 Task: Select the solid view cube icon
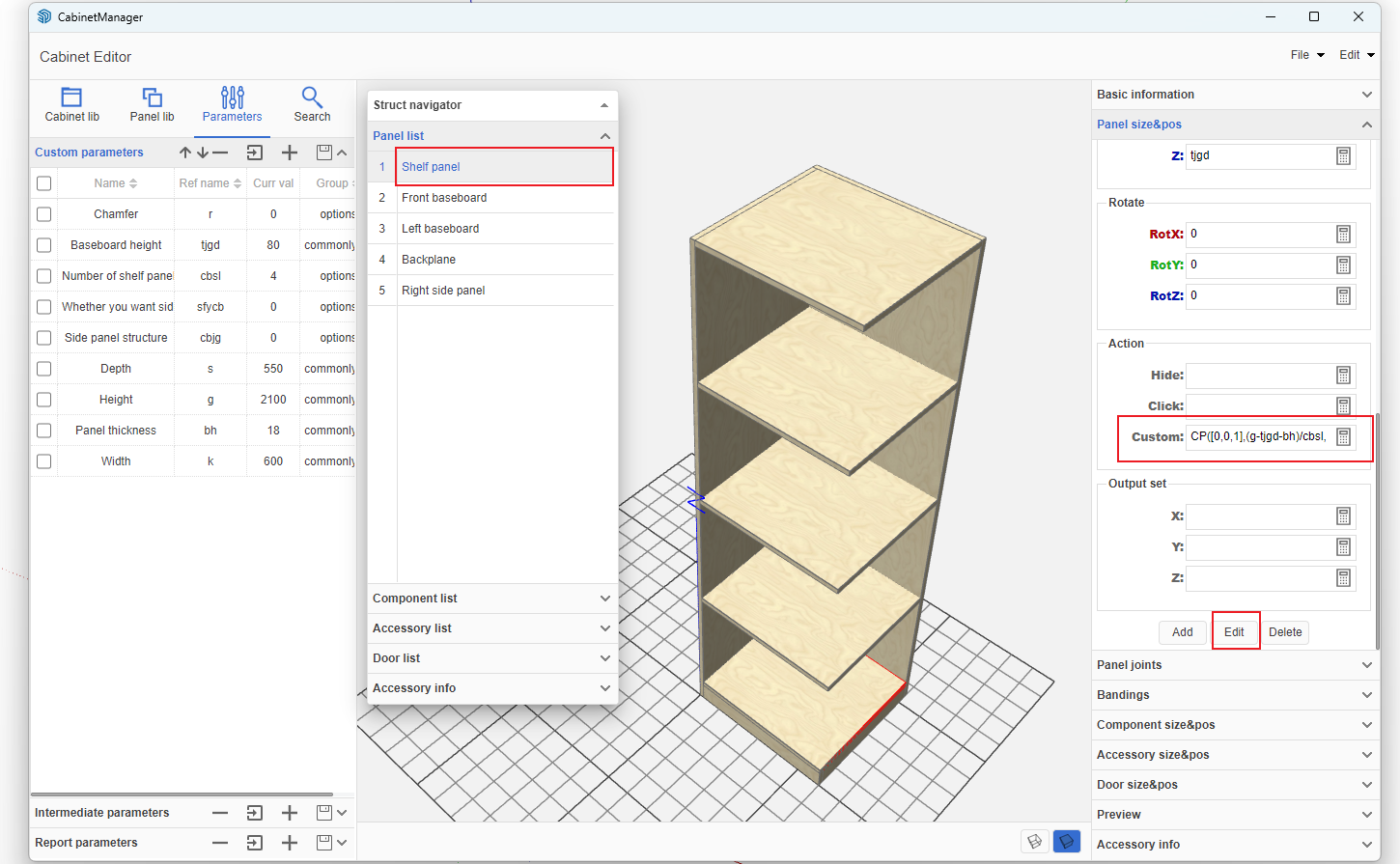coord(1066,841)
